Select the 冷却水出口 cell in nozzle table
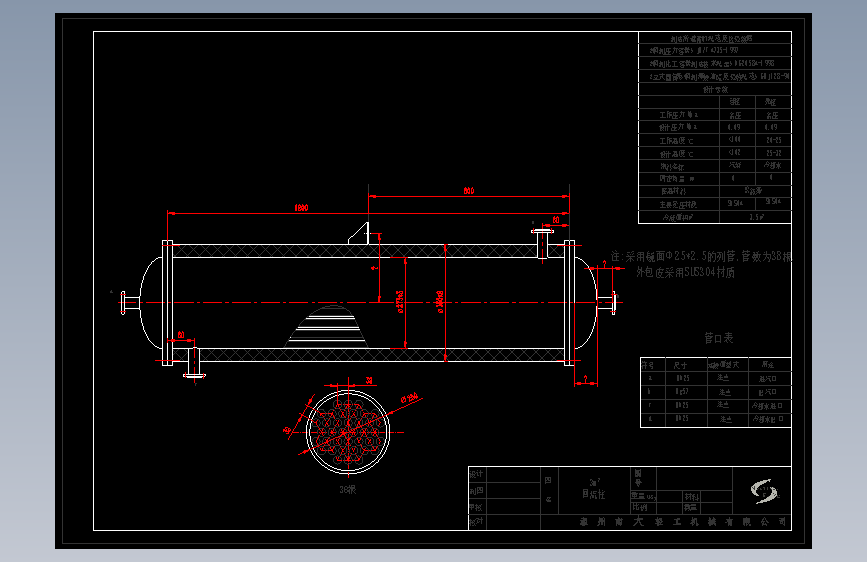Screen dimensions: 867x562 coord(767,419)
